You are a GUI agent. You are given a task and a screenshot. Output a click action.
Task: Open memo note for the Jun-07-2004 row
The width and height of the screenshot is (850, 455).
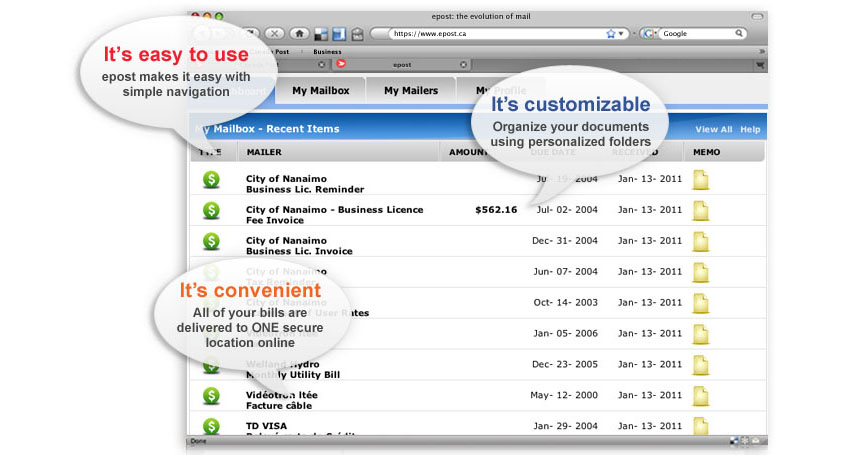(700, 273)
